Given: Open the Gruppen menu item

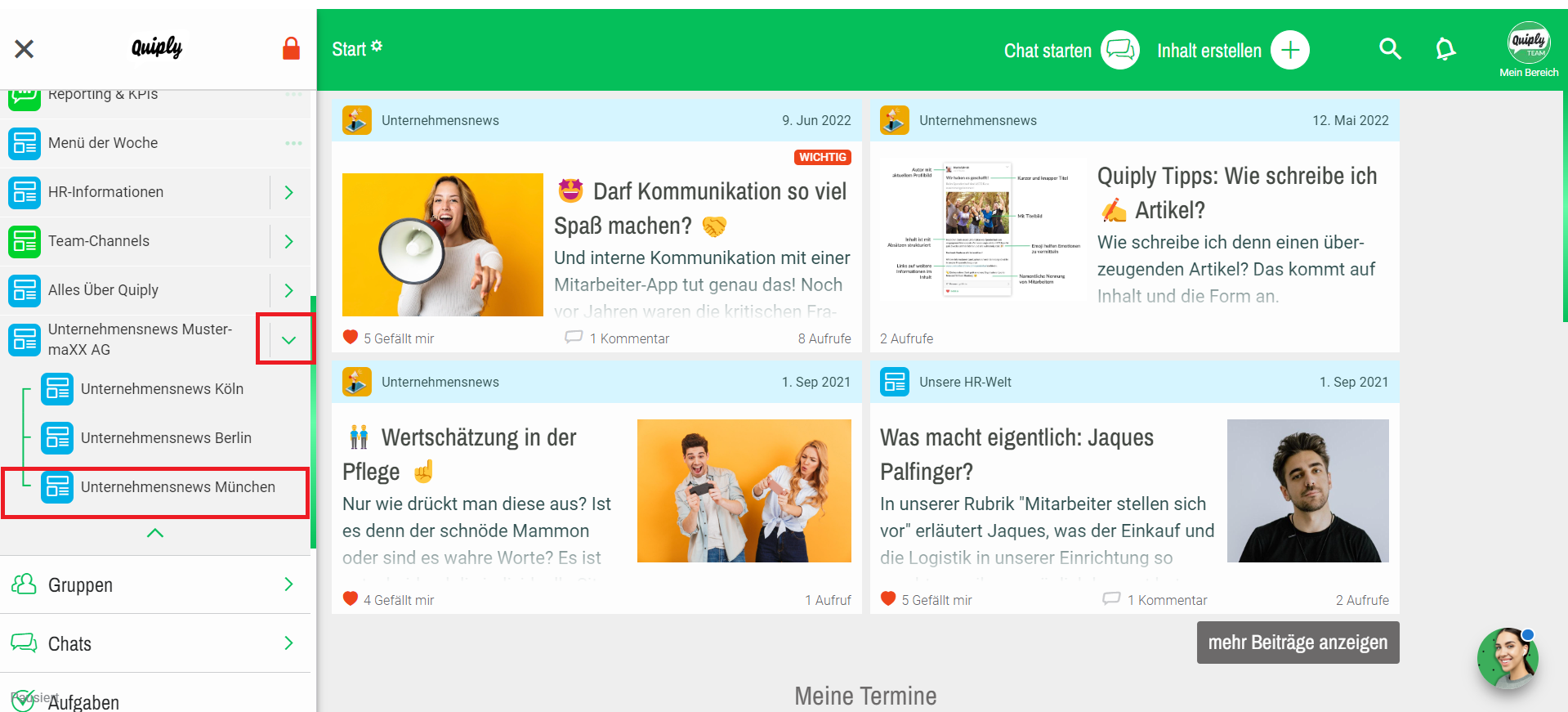Looking at the screenshot, I should (155, 584).
